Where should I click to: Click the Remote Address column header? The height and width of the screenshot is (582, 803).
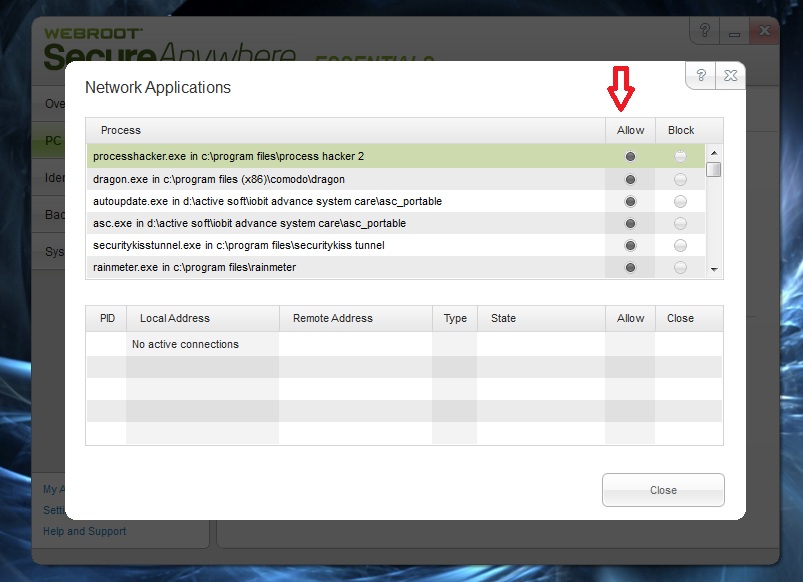356,318
